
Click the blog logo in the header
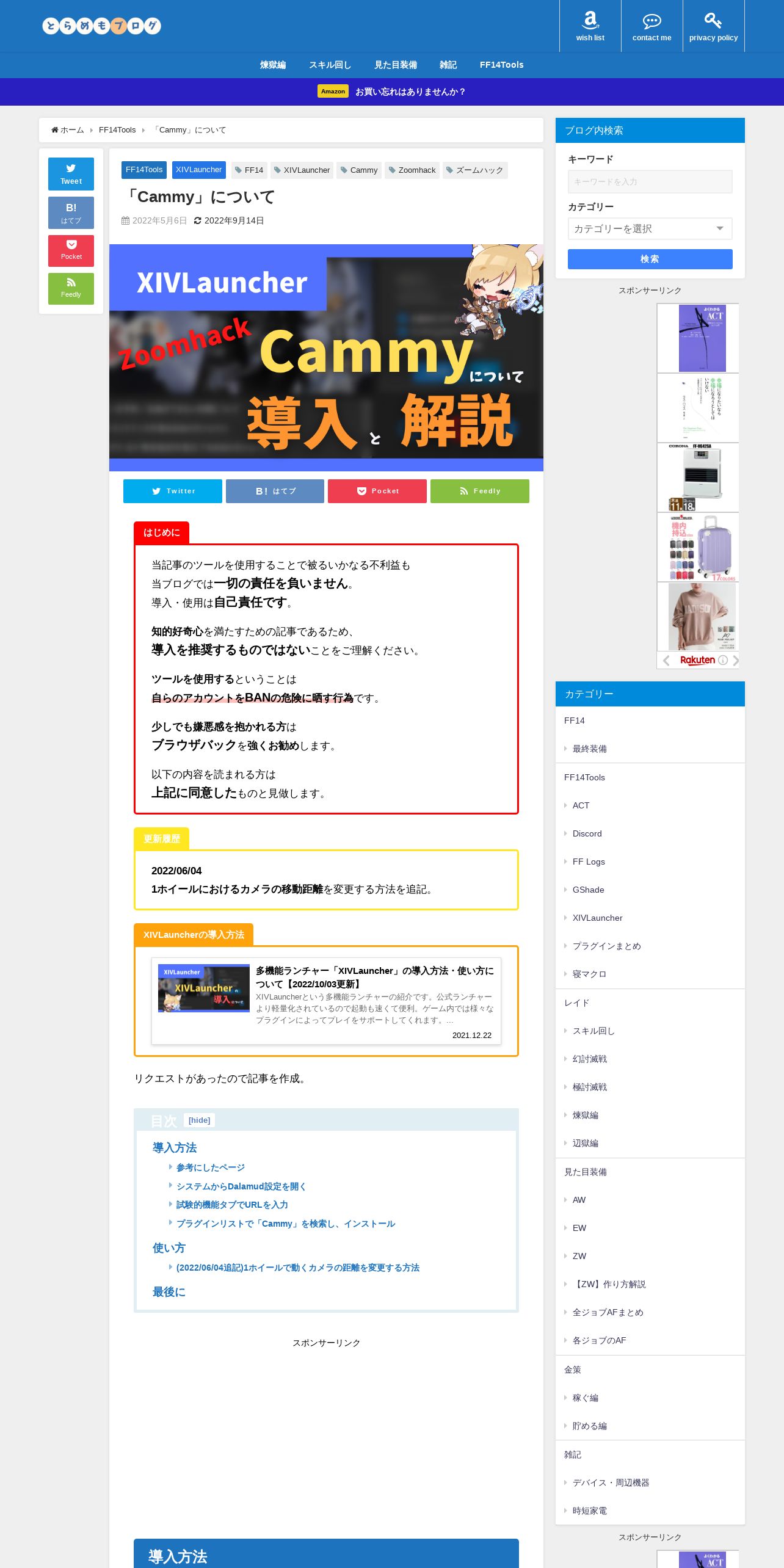(x=101, y=26)
